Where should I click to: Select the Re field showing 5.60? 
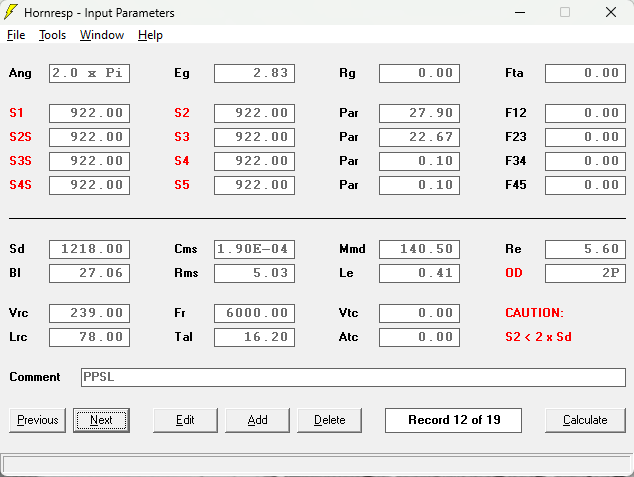click(585, 249)
